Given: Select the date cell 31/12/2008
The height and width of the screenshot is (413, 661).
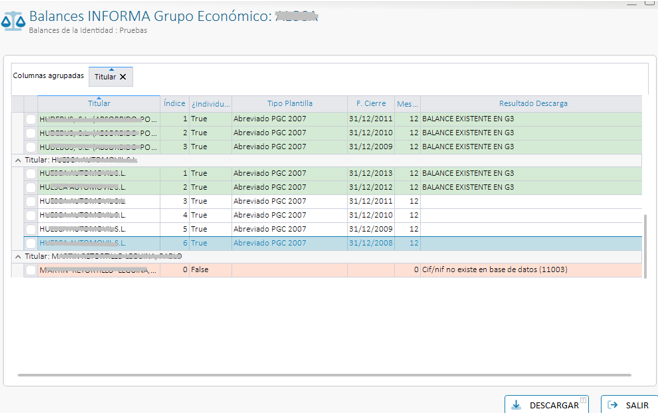Looking at the screenshot, I should 371,243.
